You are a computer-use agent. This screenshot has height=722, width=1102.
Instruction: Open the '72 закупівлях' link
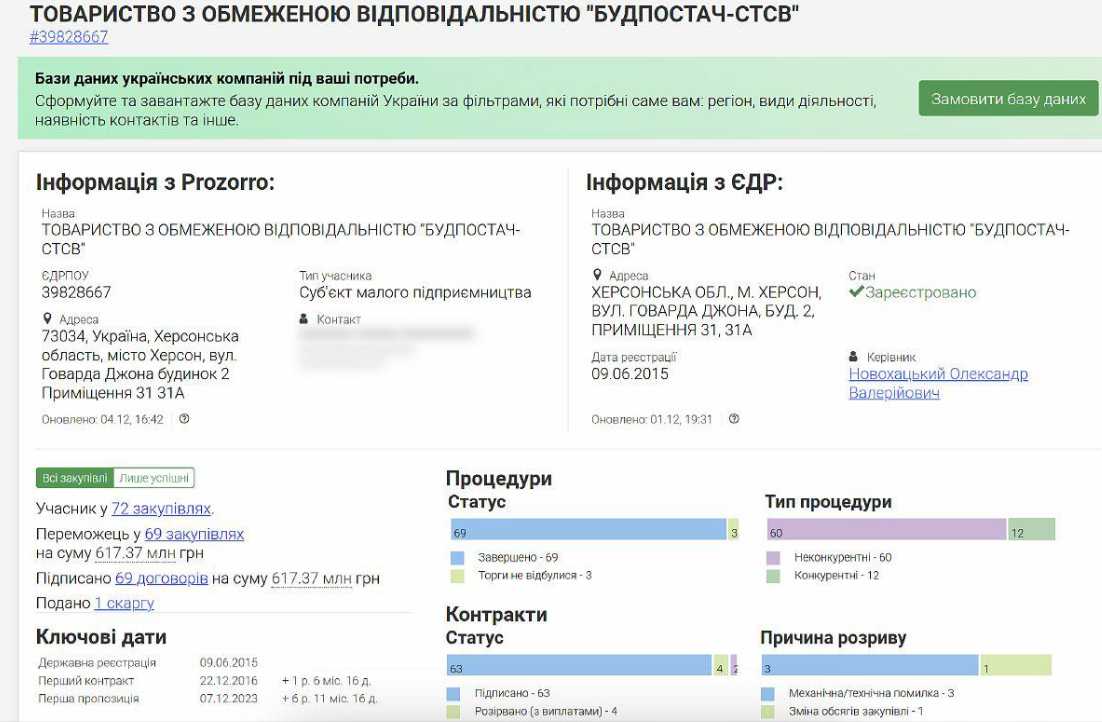[x=161, y=508]
